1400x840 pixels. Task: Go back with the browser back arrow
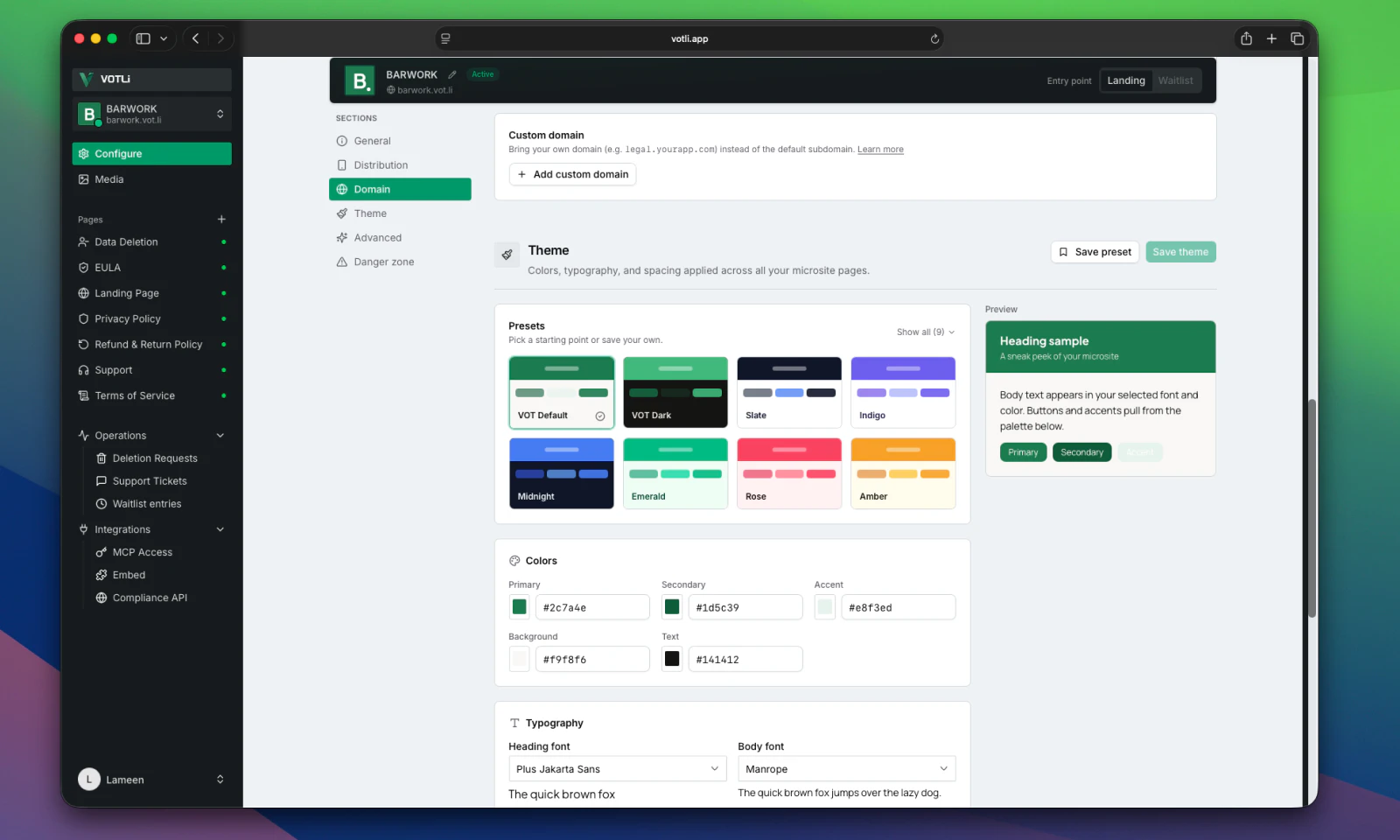coord(196,38)
